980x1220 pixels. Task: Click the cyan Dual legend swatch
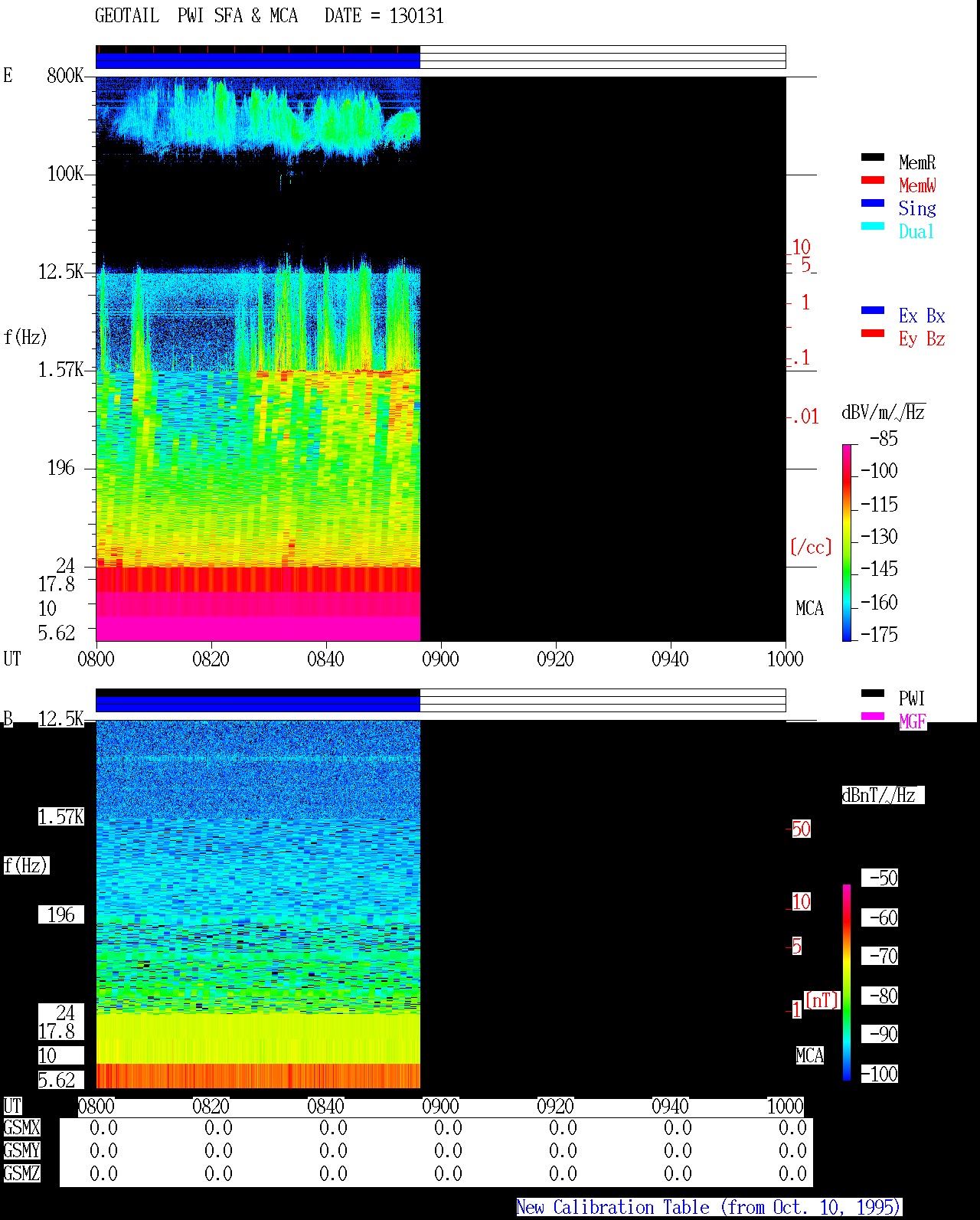pyautogui.click(x=873, y=226)
